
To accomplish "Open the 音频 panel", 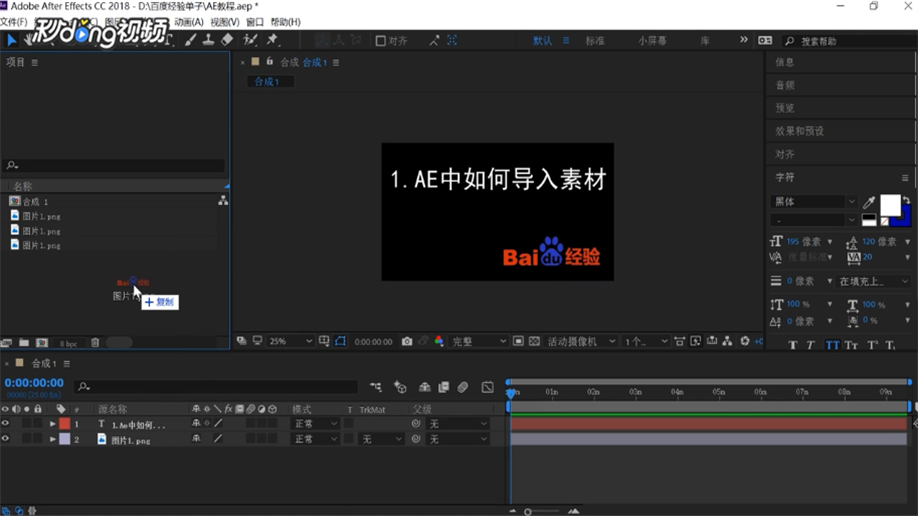I will click(785, 85).
